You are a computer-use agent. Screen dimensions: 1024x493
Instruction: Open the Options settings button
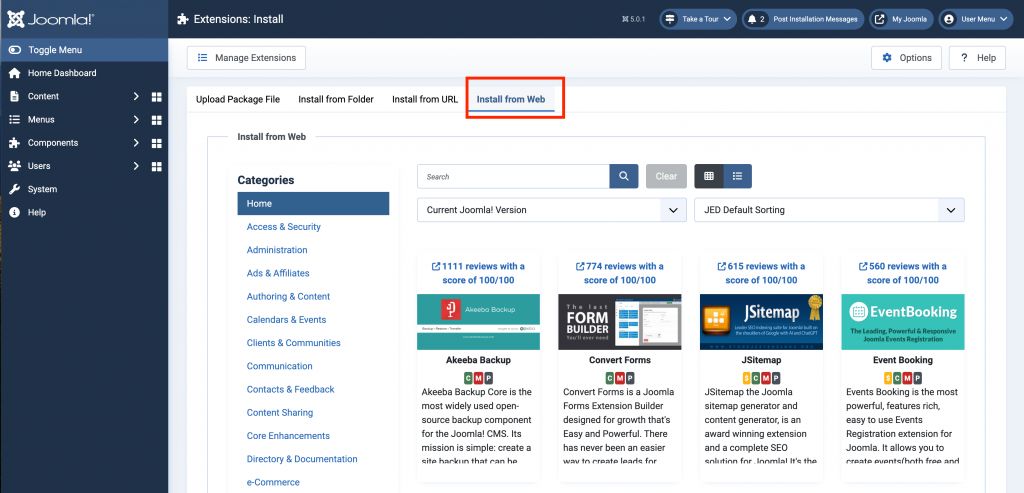(x=906, y=57)
